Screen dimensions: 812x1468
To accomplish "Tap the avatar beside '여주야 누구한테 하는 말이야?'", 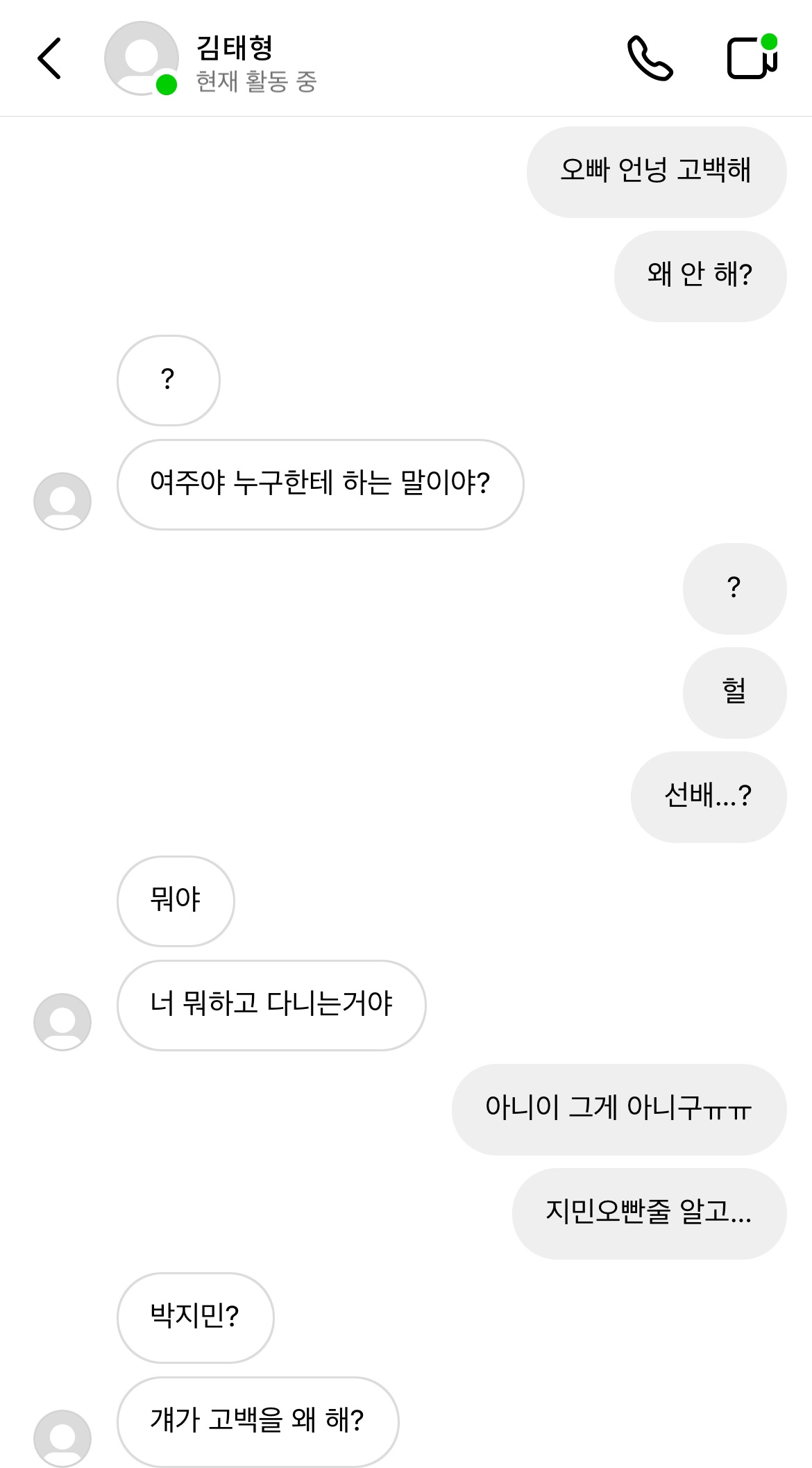I will [x=62, y=501].
